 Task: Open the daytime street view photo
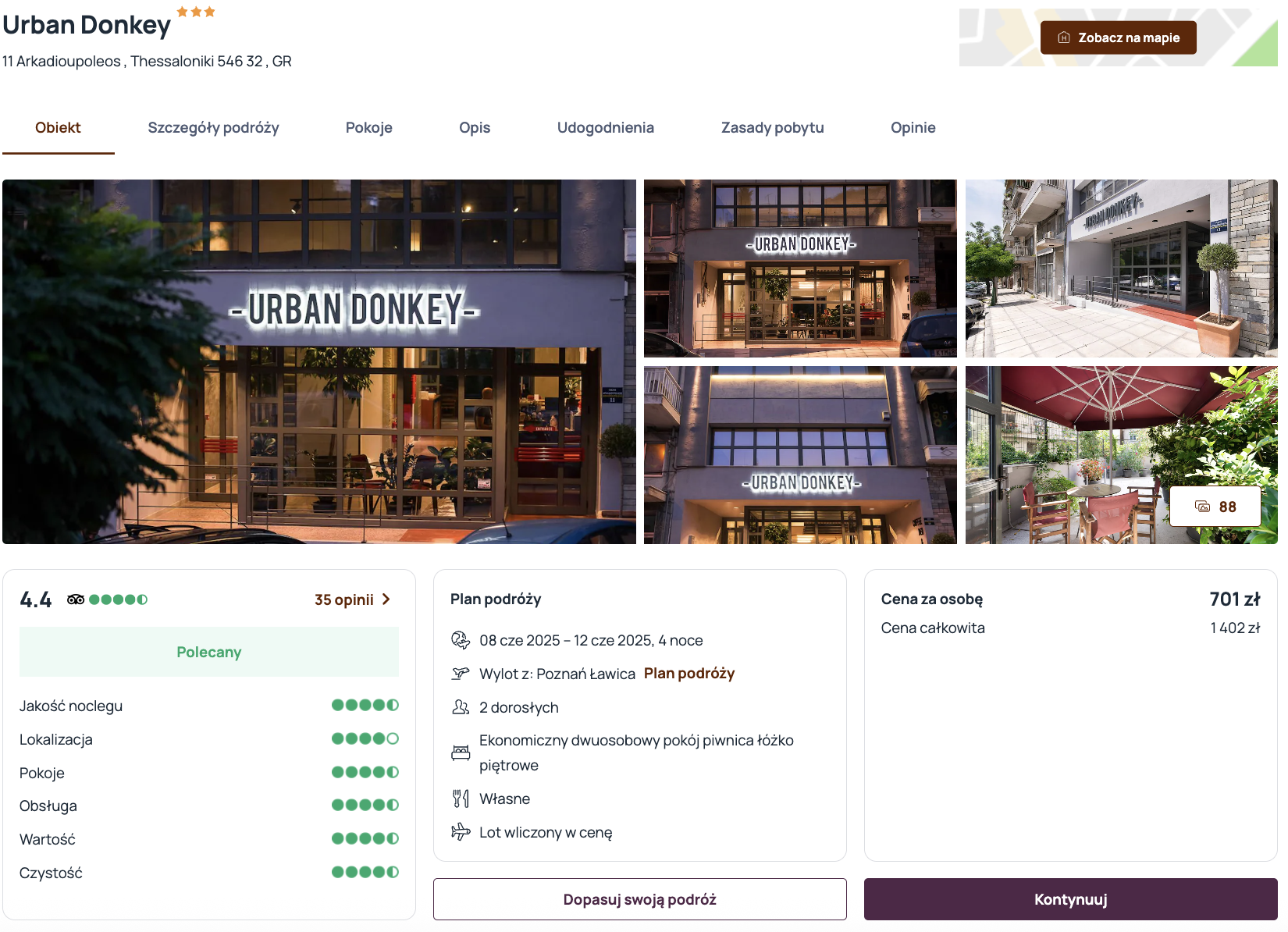tap(1121, 269)
